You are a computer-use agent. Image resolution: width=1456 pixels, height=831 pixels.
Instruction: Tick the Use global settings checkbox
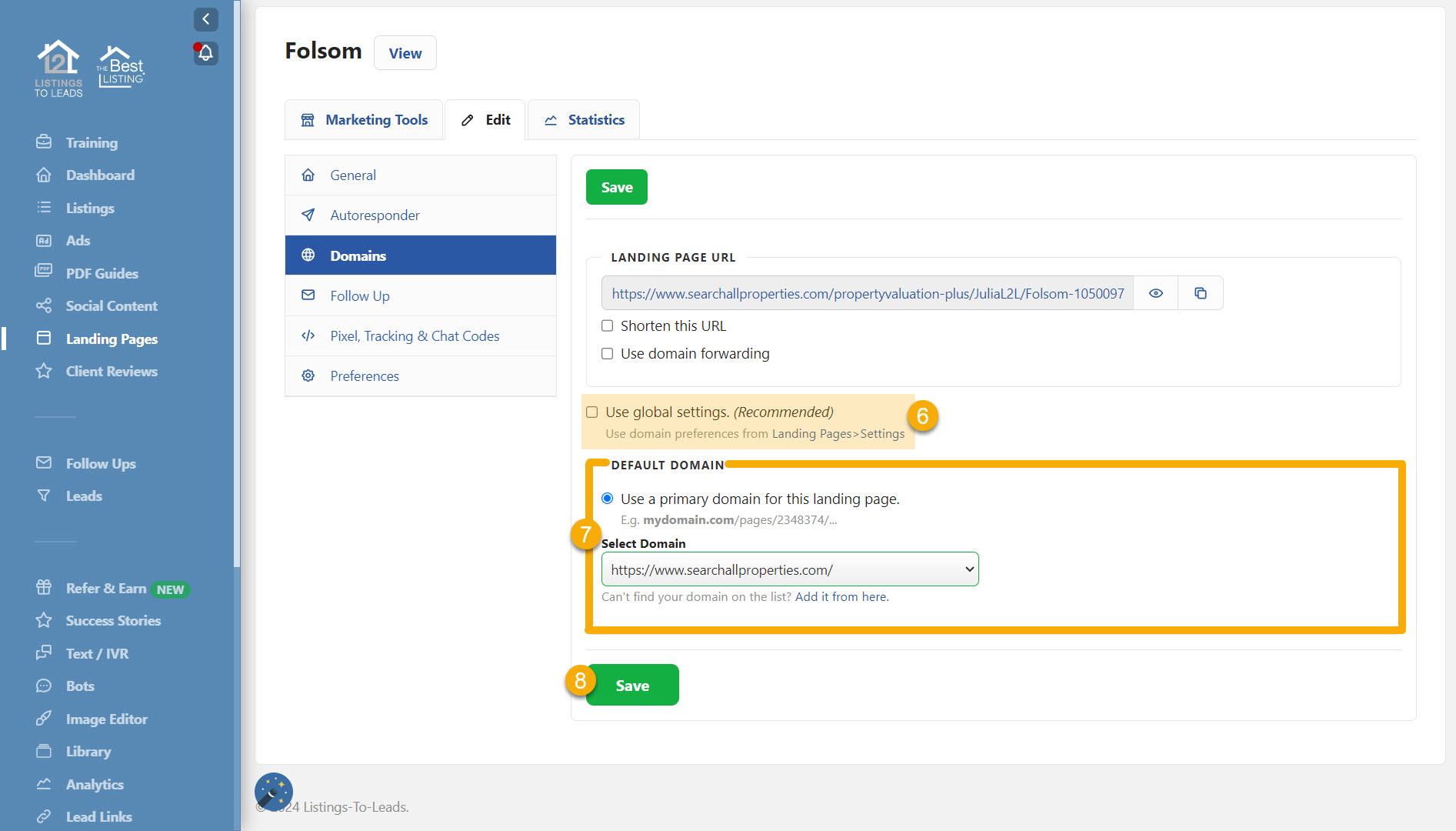(x=592, y=412)
